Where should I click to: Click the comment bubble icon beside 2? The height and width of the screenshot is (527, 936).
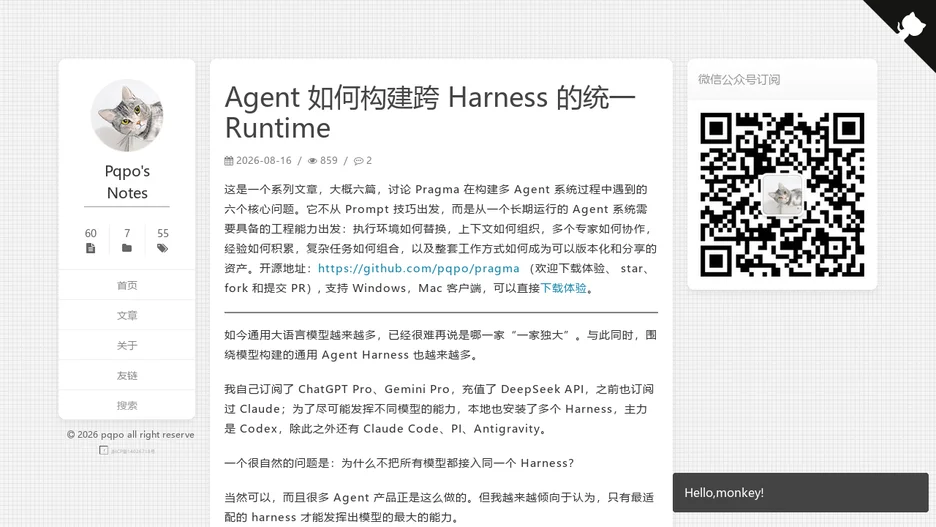358,161
